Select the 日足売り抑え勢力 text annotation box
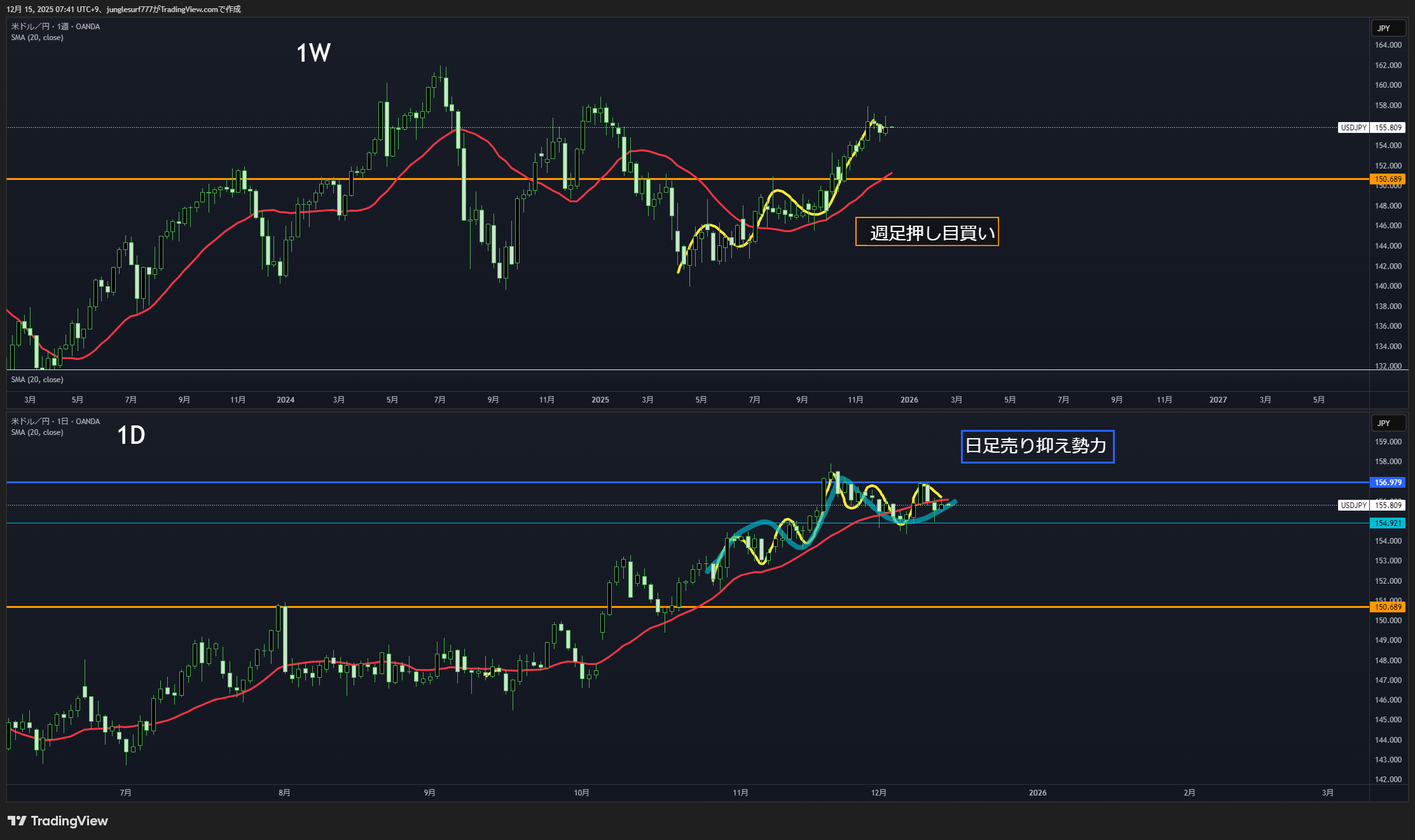The image size is (1415, 840). 1037,446
